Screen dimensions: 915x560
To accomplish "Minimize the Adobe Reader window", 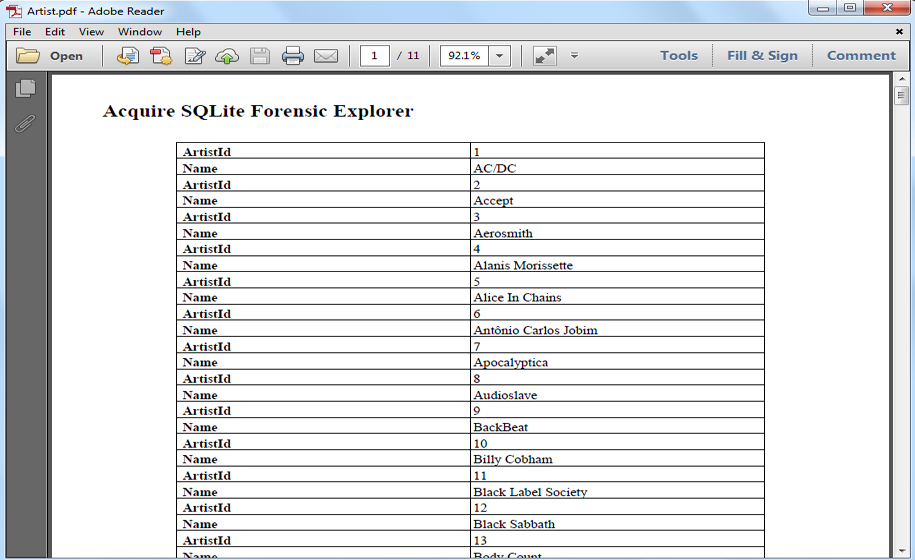I will [823, 8].
